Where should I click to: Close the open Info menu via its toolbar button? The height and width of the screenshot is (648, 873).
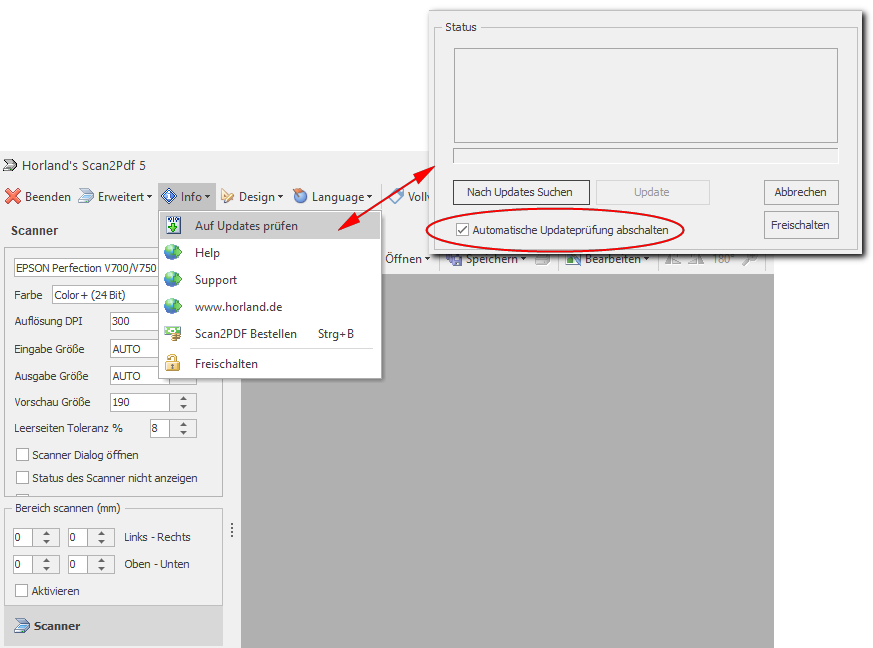point(187,197)
